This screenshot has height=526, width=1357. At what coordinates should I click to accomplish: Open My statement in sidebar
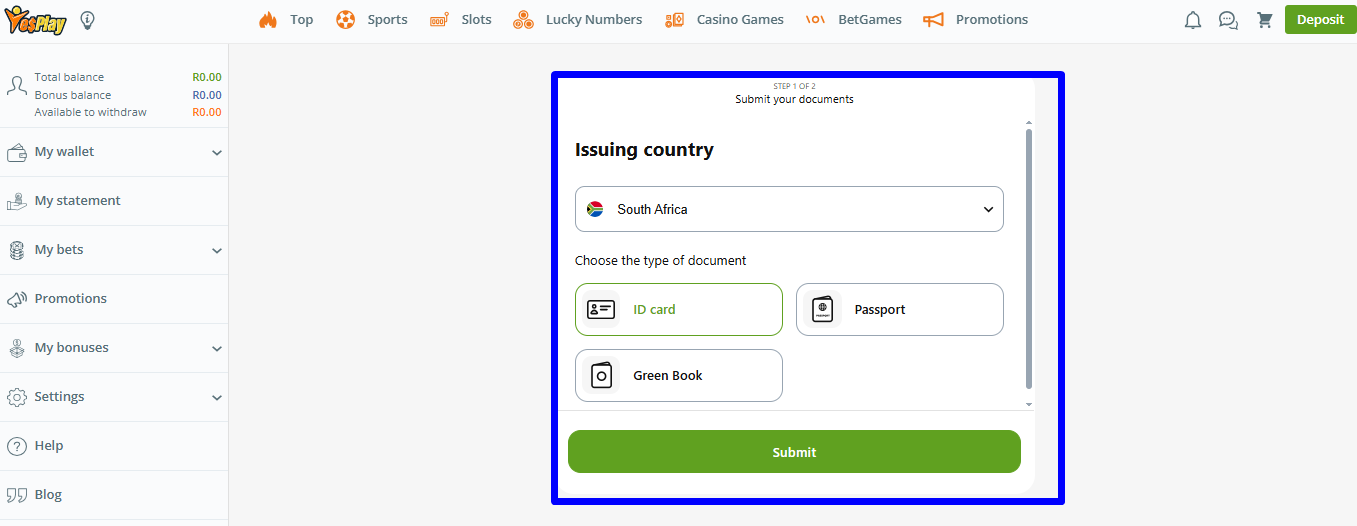coord(77,201)
